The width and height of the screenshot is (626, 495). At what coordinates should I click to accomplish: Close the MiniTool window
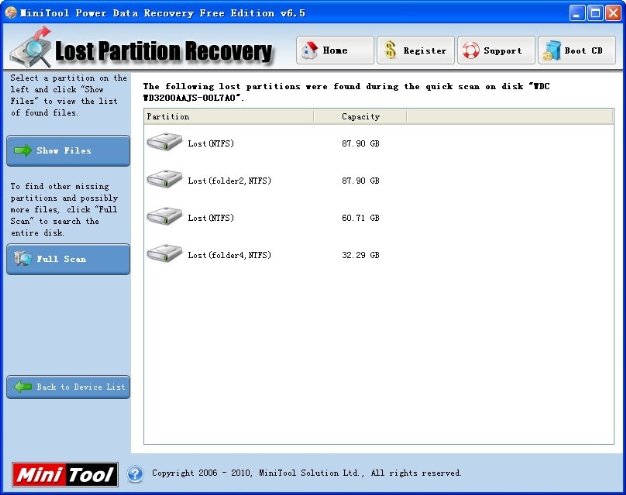click(613, 13)
